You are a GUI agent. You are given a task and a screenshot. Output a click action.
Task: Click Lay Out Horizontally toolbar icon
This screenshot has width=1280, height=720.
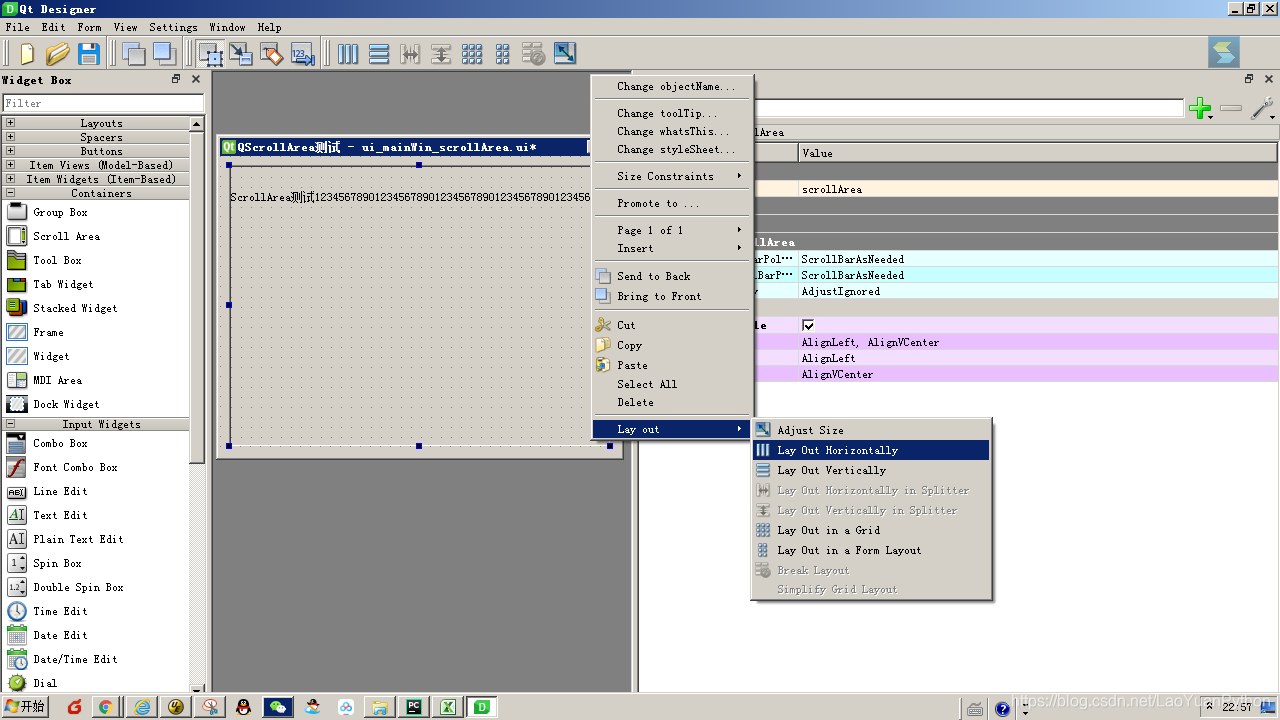coord(347,53)
